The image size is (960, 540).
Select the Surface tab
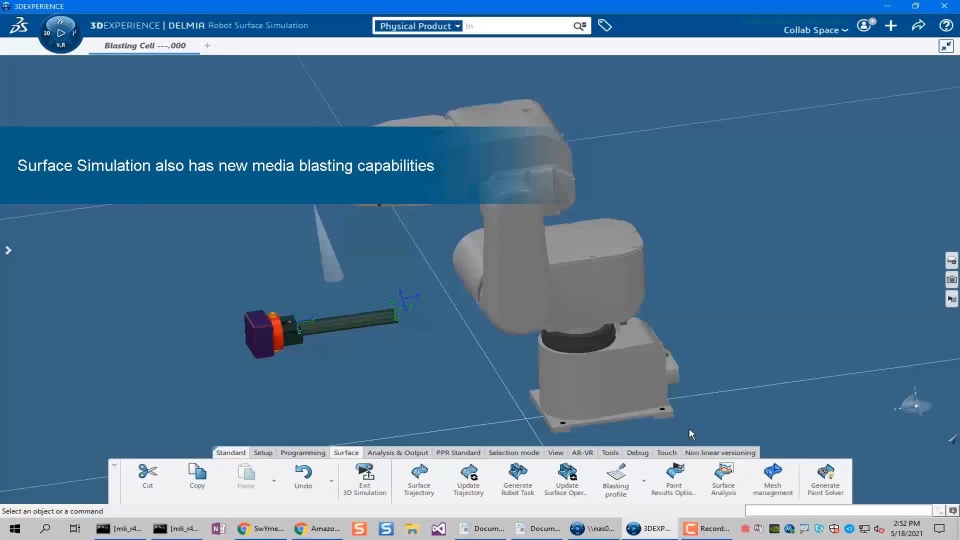(346, 452)
